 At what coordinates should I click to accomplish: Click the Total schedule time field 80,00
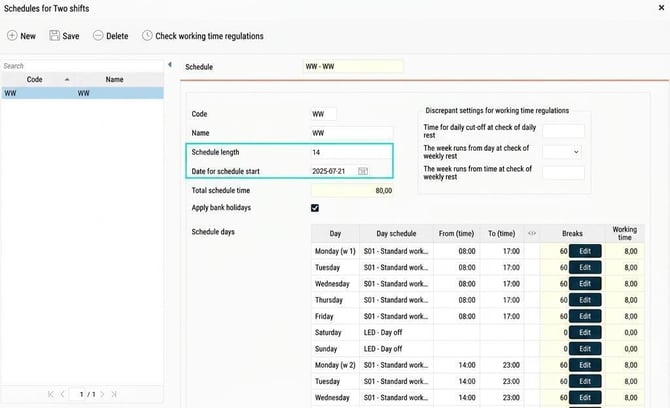(351, 191)
